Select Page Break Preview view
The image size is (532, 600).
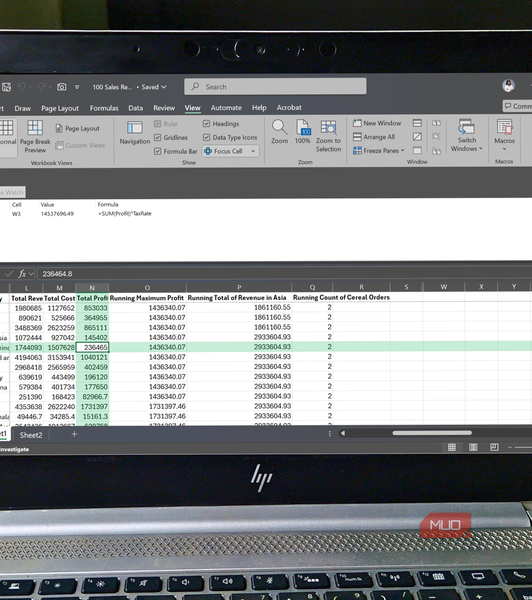[x=35, y=137]
